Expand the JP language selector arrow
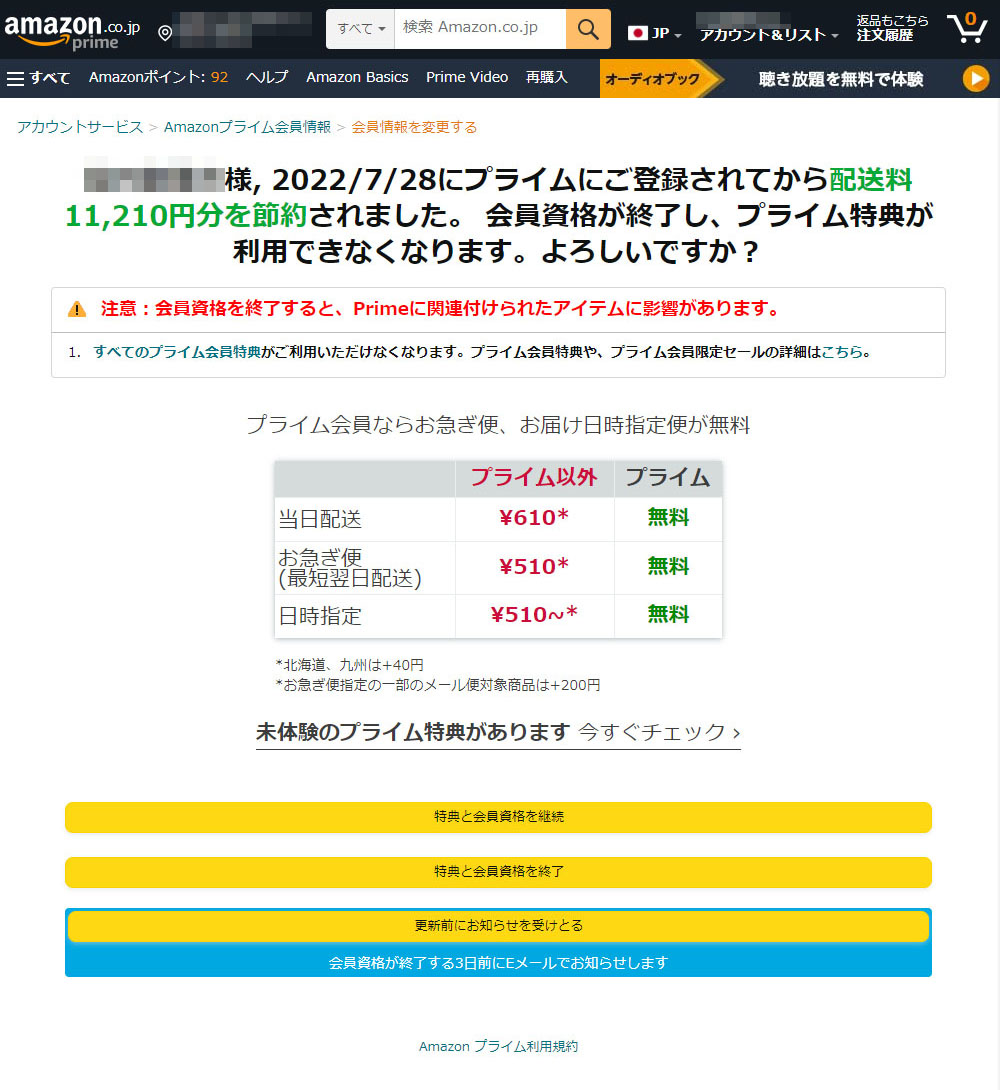1000x1090 pixels. [x=678, y=35]
